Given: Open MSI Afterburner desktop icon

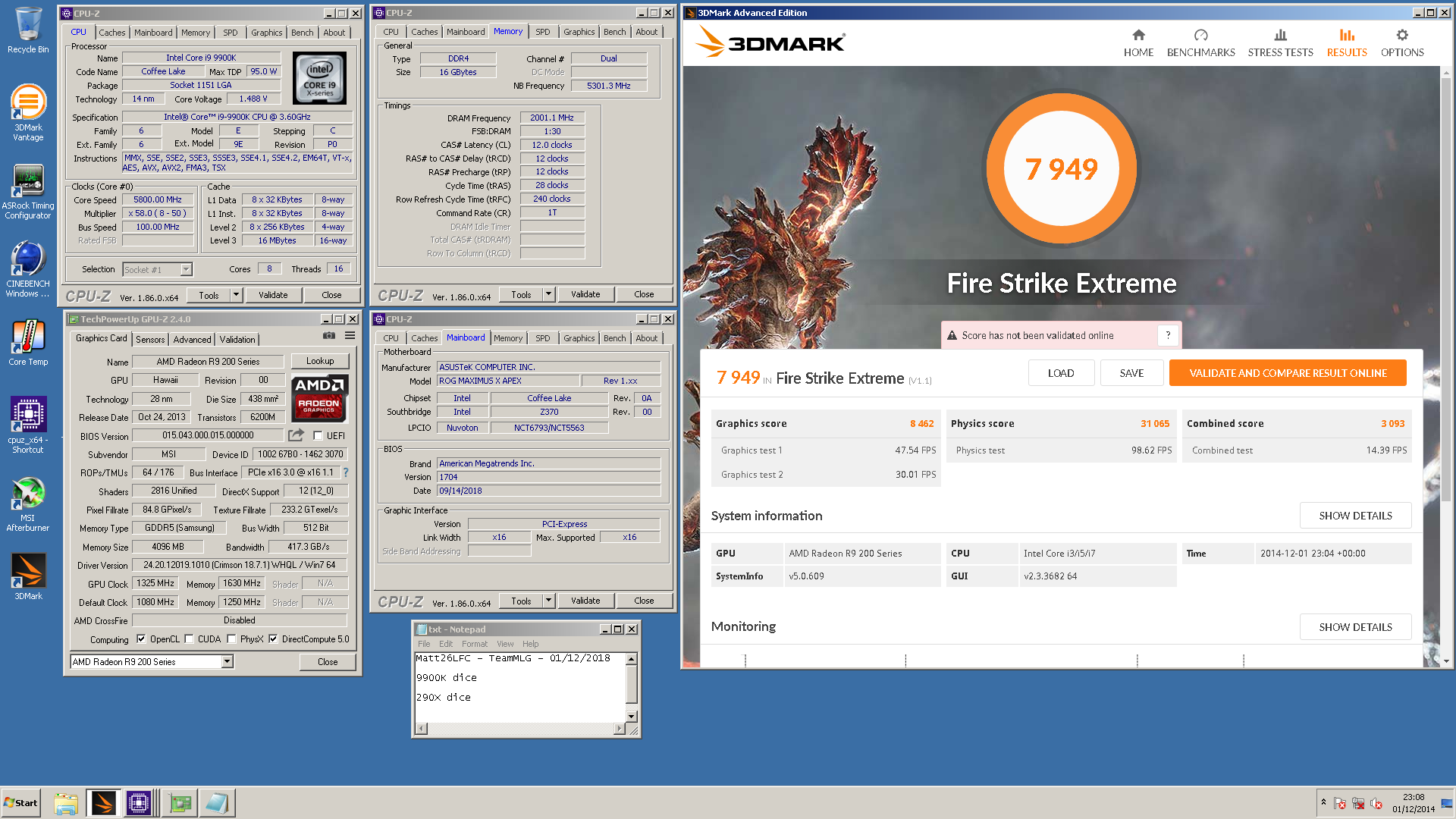Looking at the screenshot, I should (x=28, y=504).
